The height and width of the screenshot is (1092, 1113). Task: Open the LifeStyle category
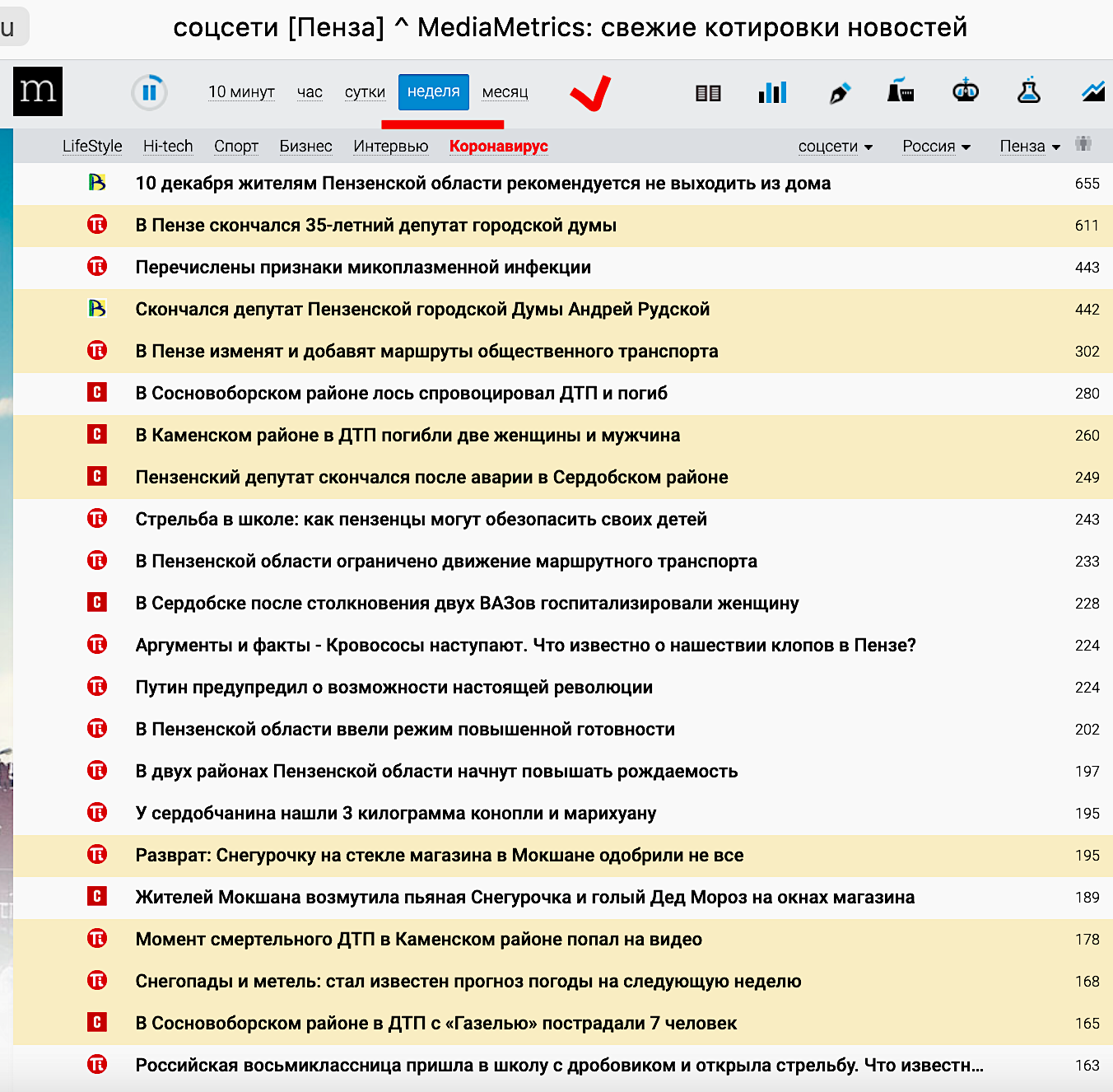(92, 146)
